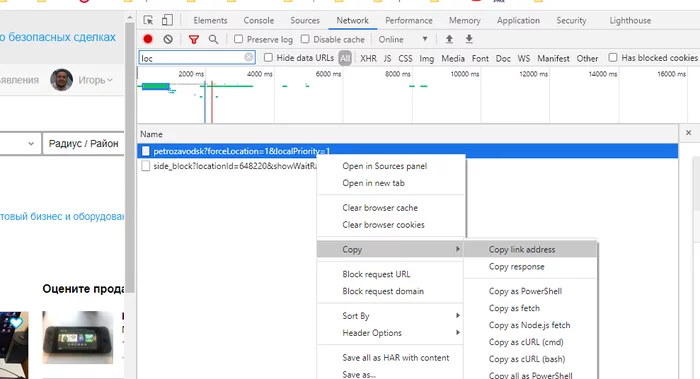
Task: Export HAR with the download arrow icon
Action: 469,39
